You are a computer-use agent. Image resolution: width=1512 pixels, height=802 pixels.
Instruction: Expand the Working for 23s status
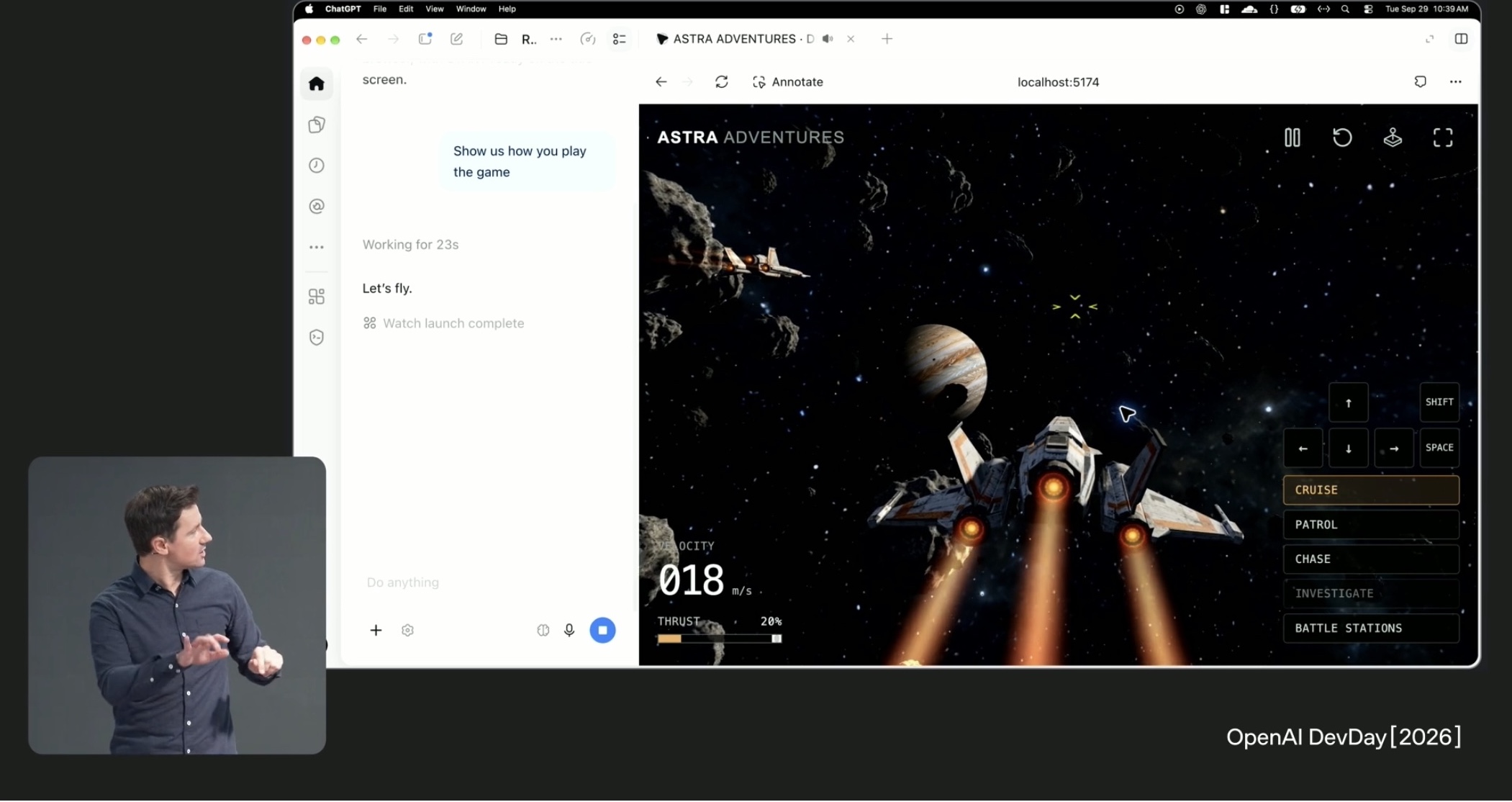tap(410, 245)
